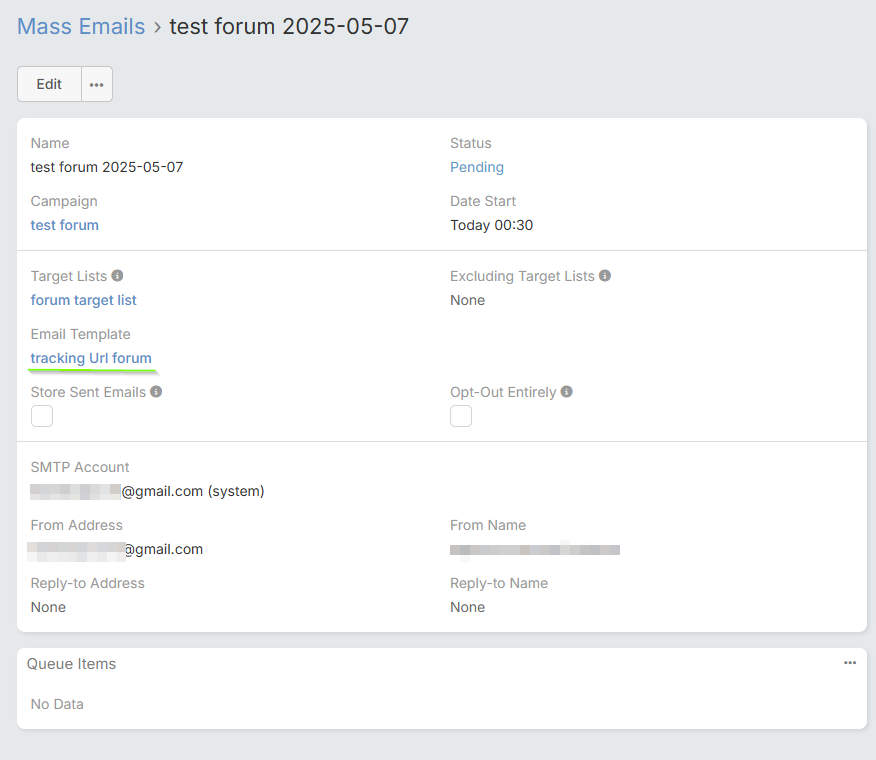Click the From Address email value
The height and width of the screenshot is (760, 876).
coord(117,549)
